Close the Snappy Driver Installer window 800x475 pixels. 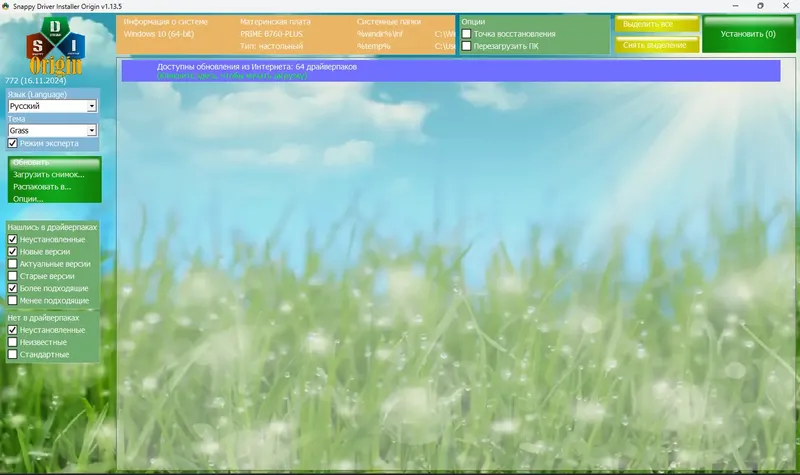(x=786, y=6)
